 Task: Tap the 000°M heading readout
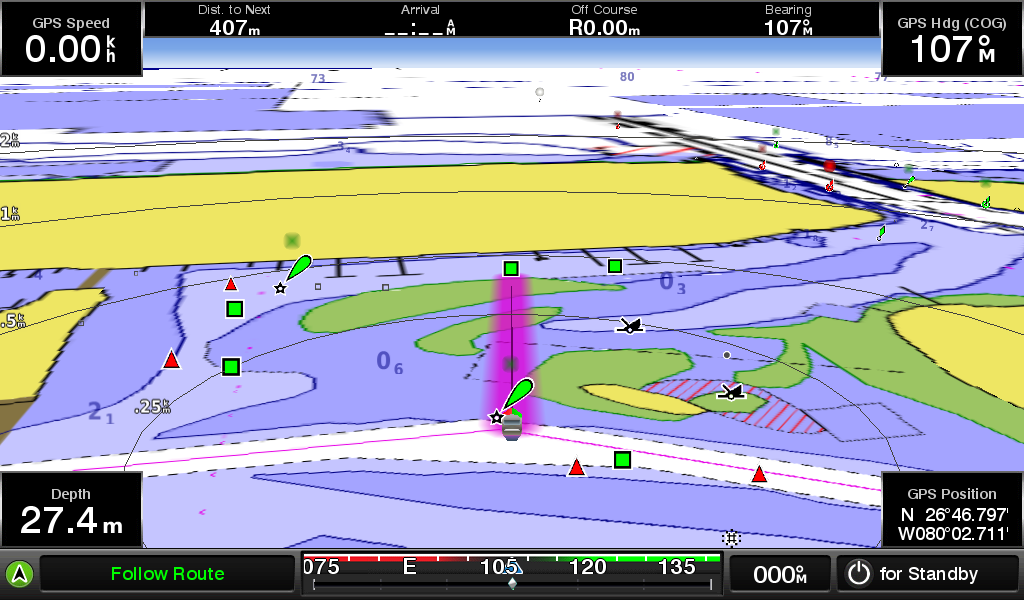[x=780, y=574]
